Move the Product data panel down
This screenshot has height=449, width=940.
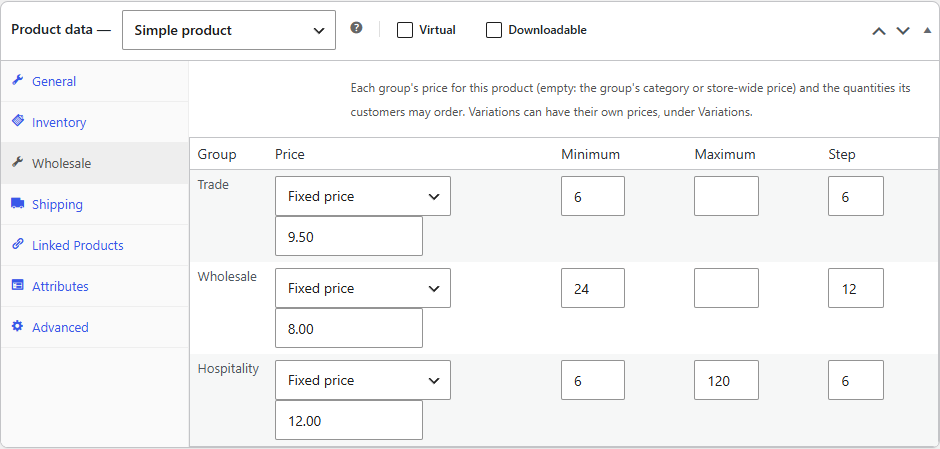tap(903, 31)
